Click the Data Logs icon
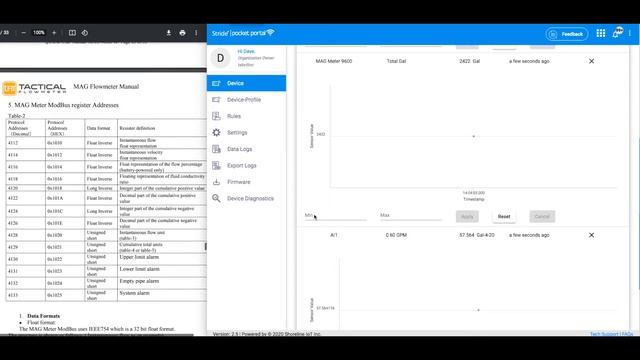This screenshot has width=640, height=360. pyautogui.click(x=216, y=149)
